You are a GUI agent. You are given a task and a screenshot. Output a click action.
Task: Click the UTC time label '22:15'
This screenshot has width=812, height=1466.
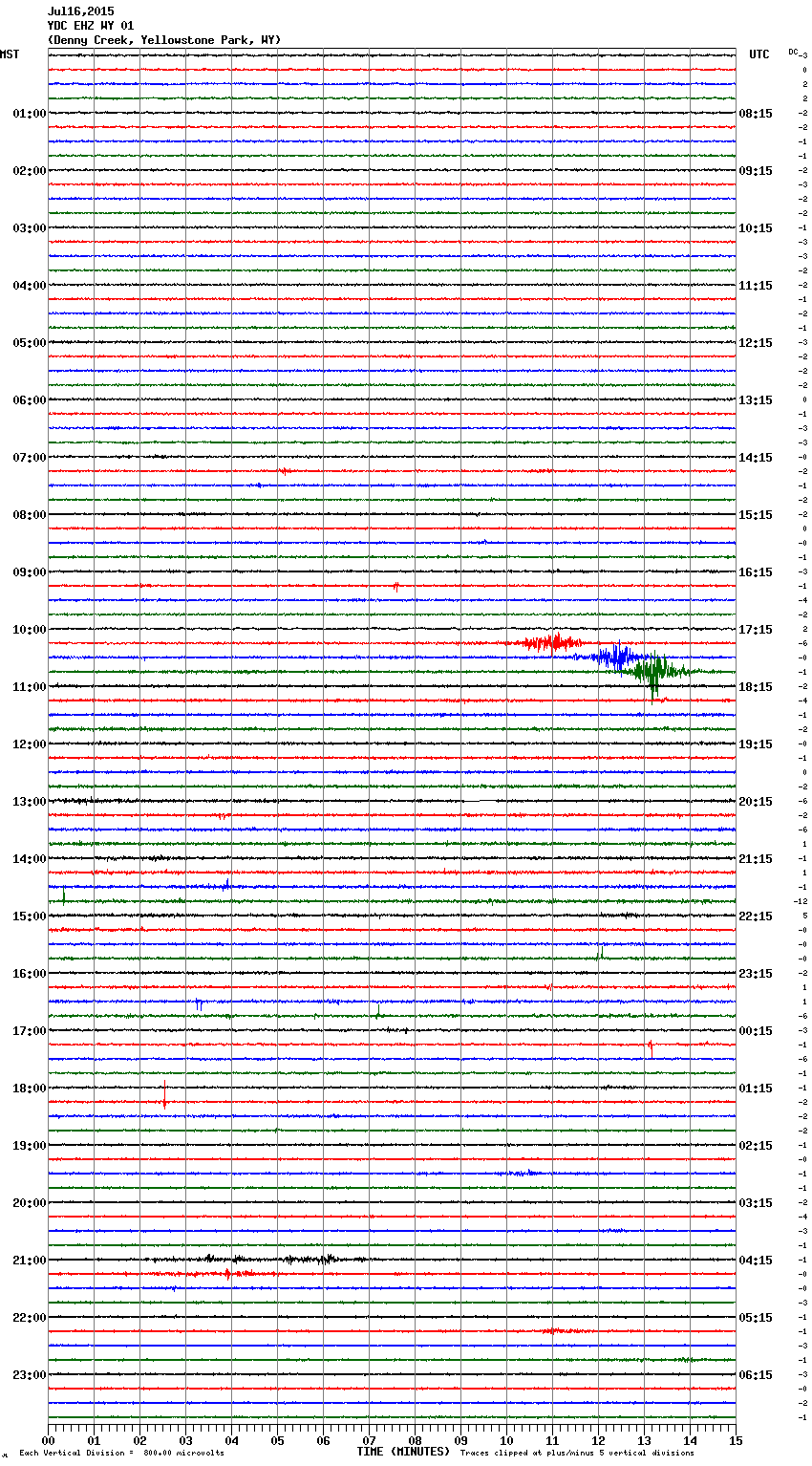pos(756,916)
